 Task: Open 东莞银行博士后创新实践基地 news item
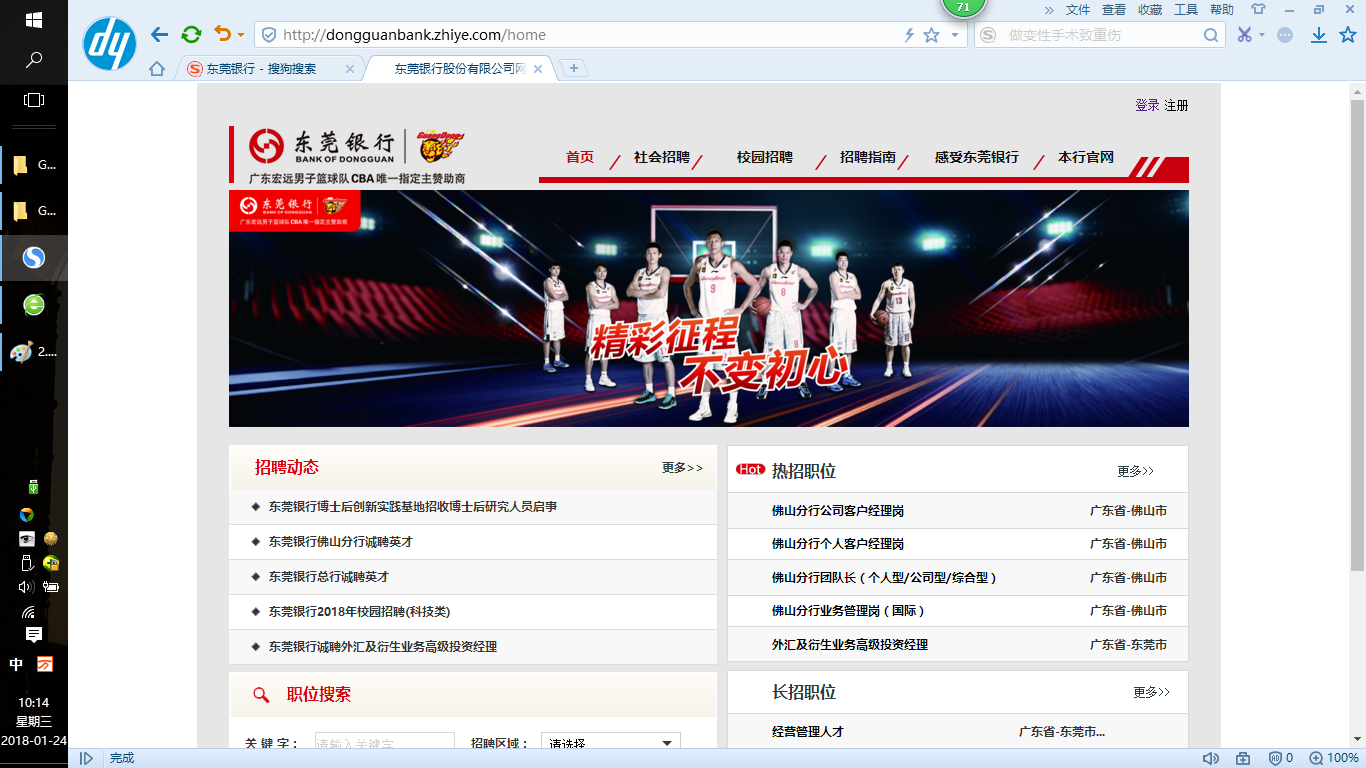pos(413,507)
